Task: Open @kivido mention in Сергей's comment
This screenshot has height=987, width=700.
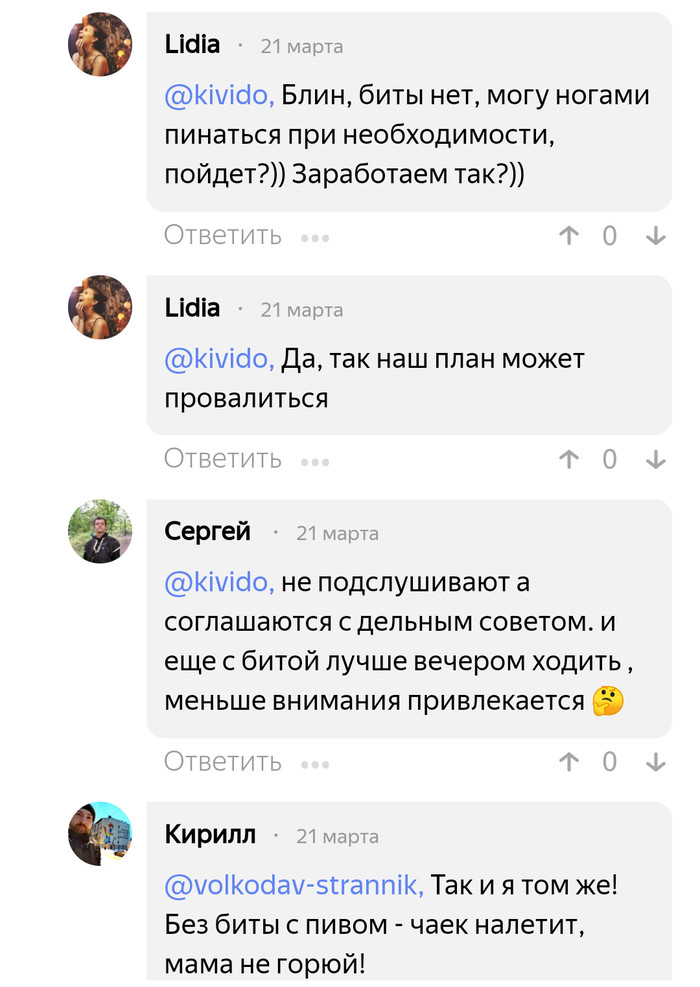Action: pos(219,581)
